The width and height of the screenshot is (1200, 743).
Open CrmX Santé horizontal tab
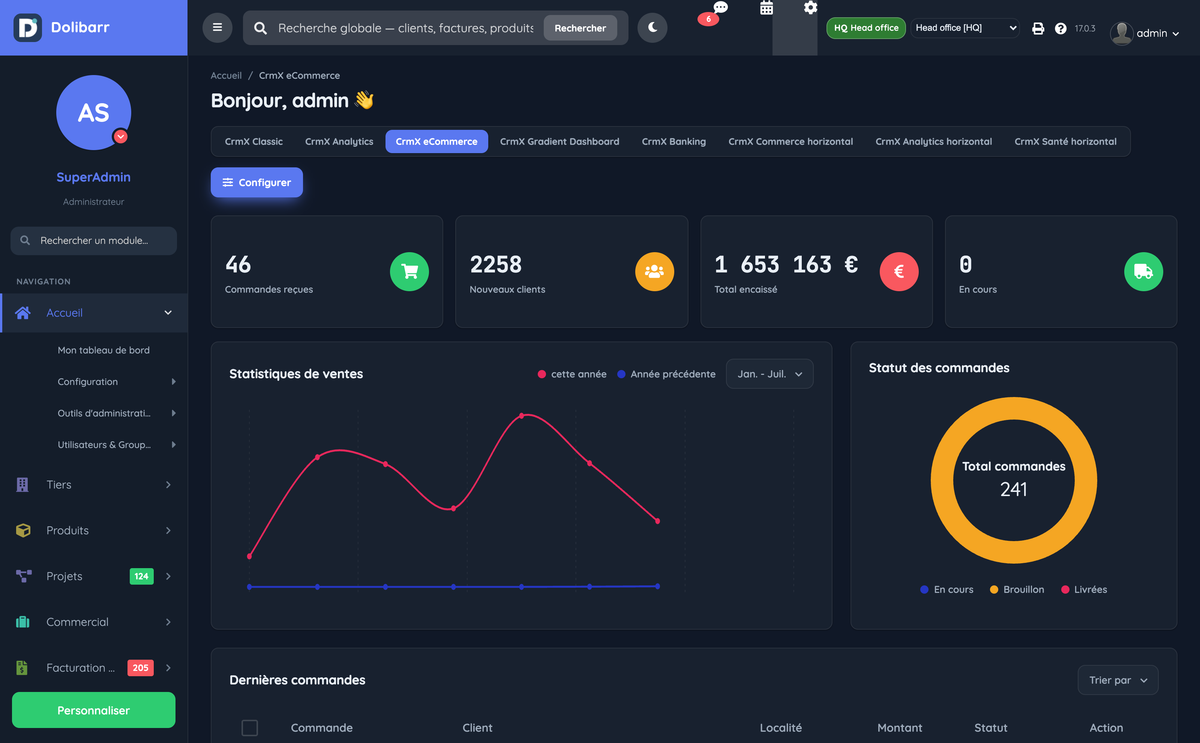pos(1065,142)
